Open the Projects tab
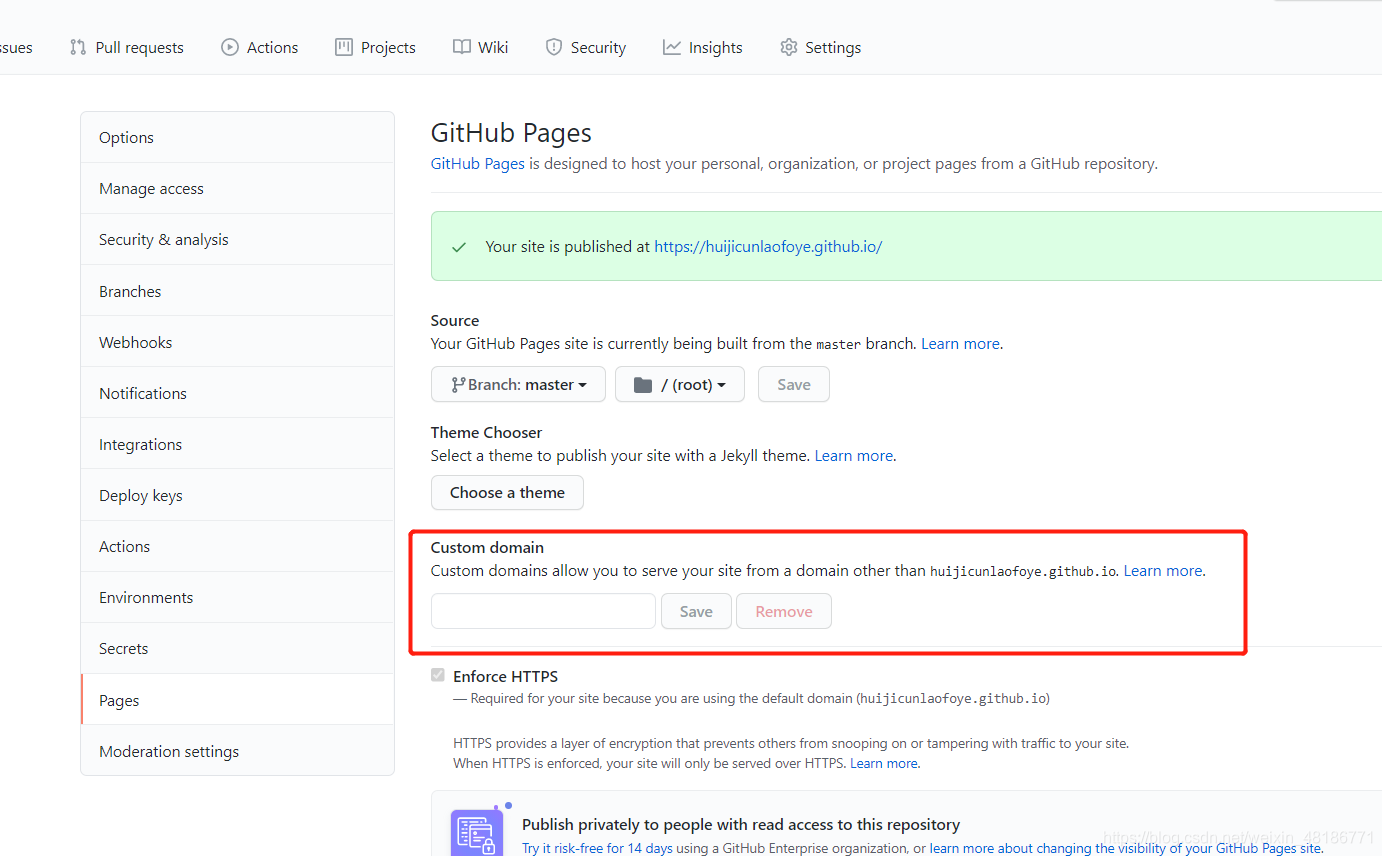 click(x=376, y=47)
